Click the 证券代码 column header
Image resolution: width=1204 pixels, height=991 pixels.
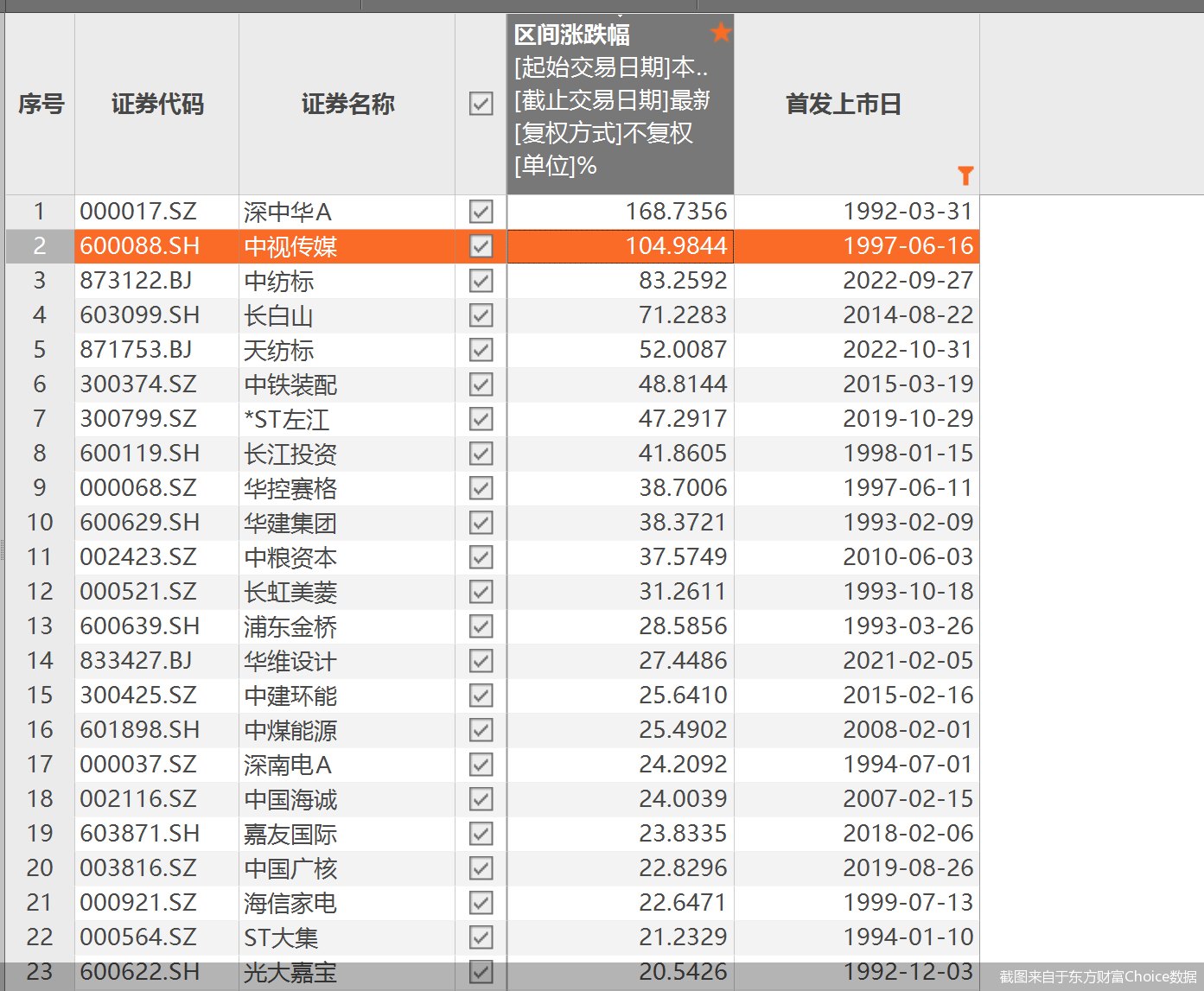coord(157,104)
